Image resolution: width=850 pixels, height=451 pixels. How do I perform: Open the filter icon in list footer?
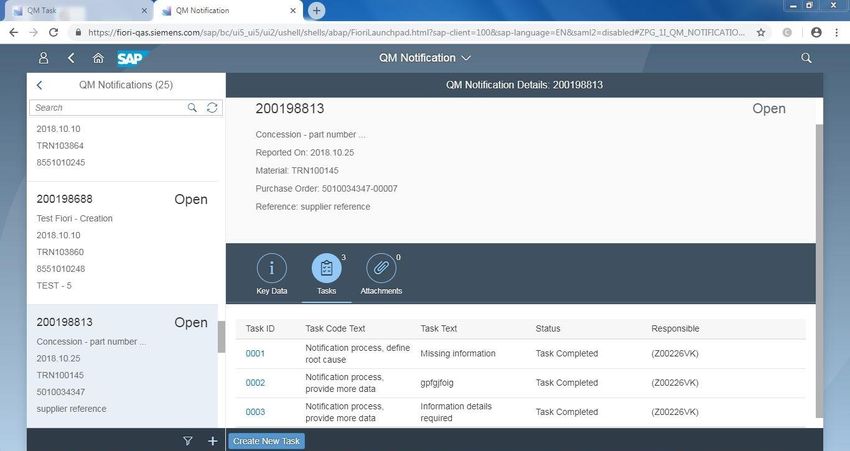[x=188, y=441]
